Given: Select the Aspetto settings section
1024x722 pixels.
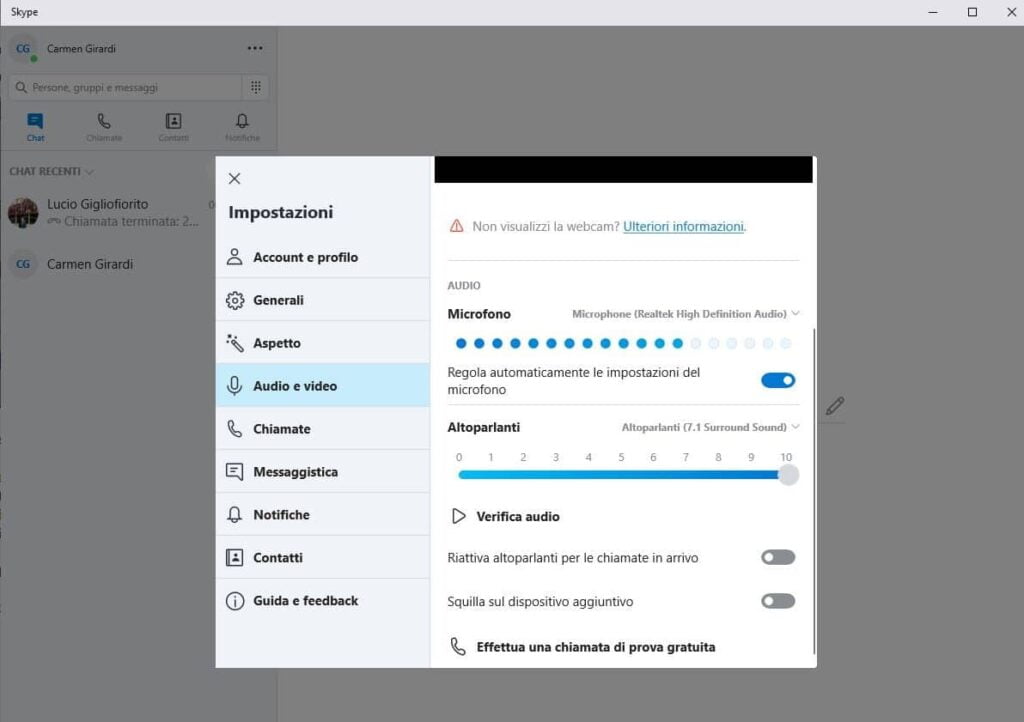Looking at the screenshot, I should point(323,343).
